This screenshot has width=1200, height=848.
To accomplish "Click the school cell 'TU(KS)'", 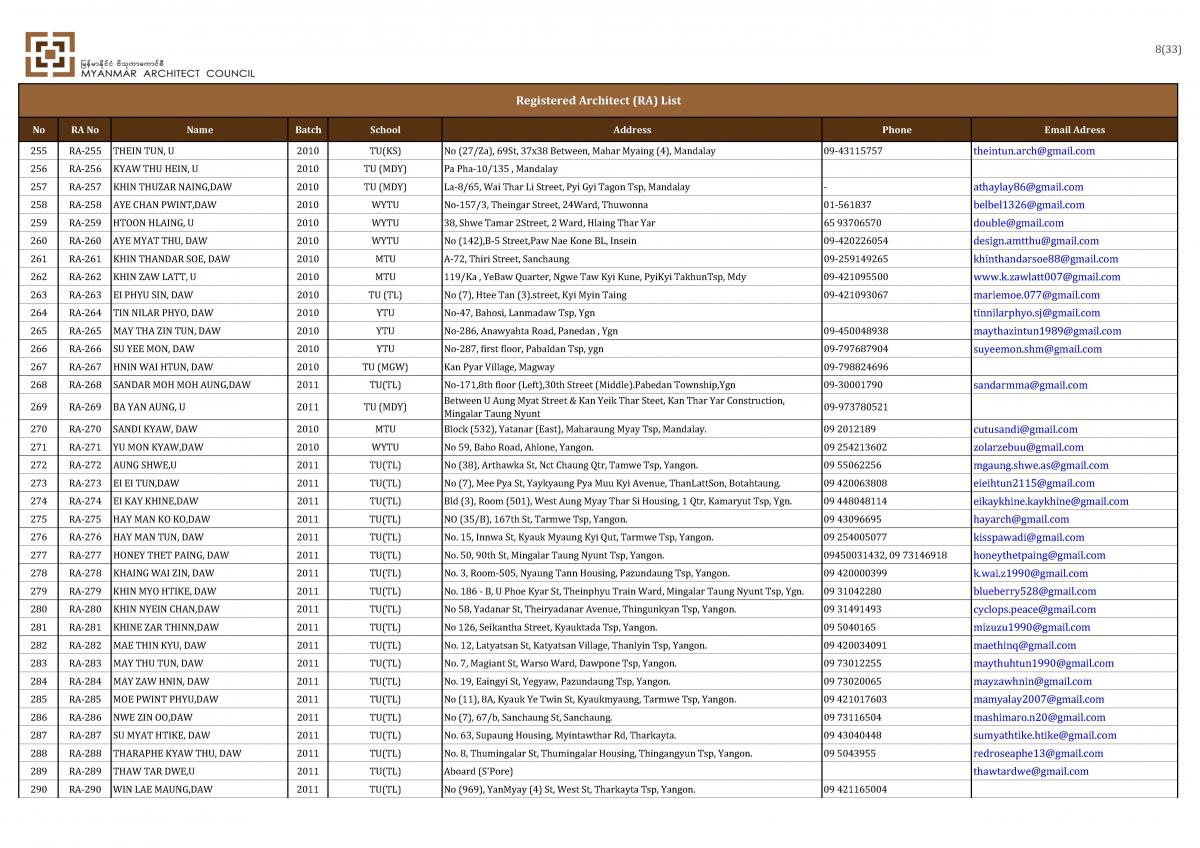I will pyautogui.click(x=385, y=151).
